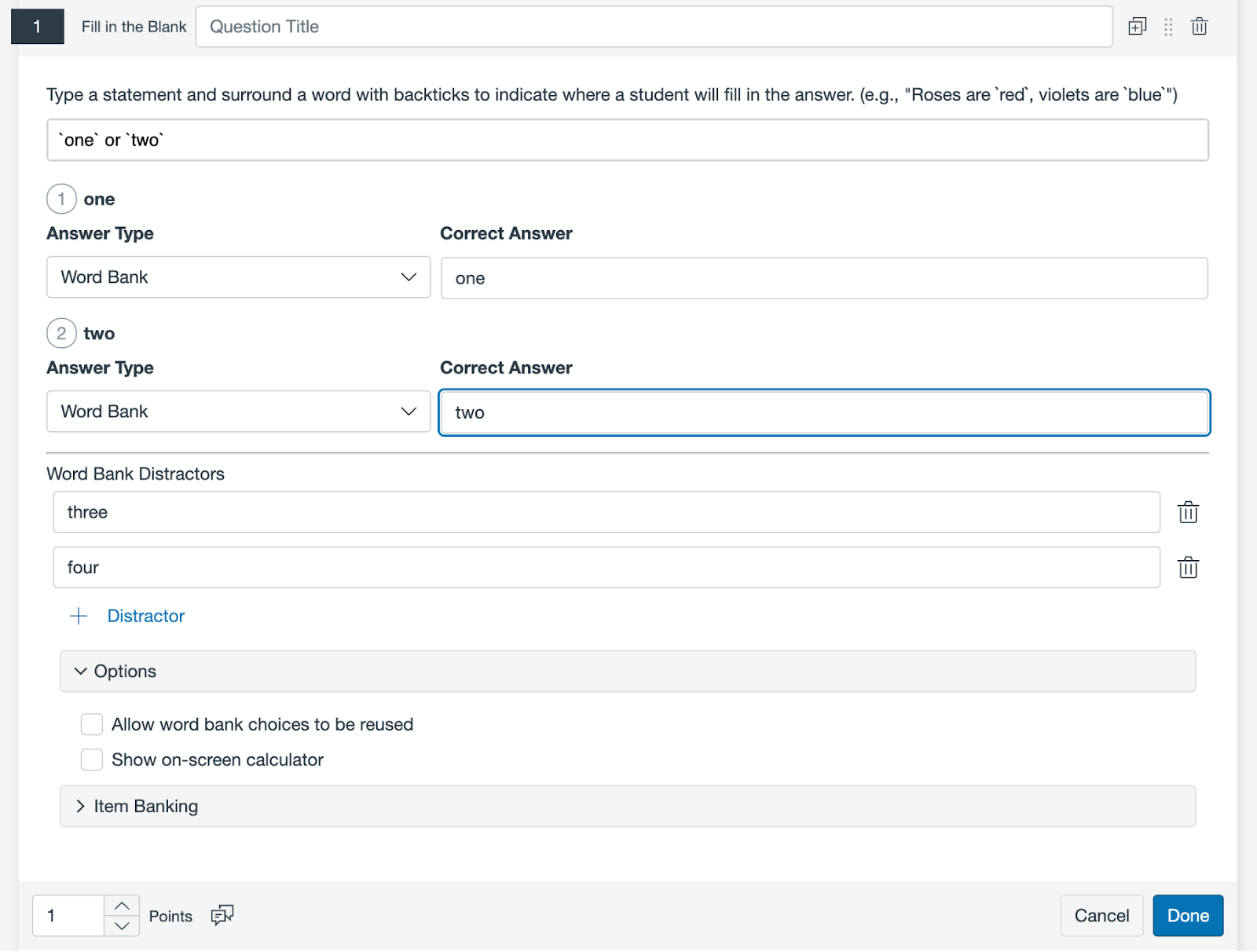Delete the 'three' distractor
The width and height of the screenshot is (1257, 952).
[1188, 512]
